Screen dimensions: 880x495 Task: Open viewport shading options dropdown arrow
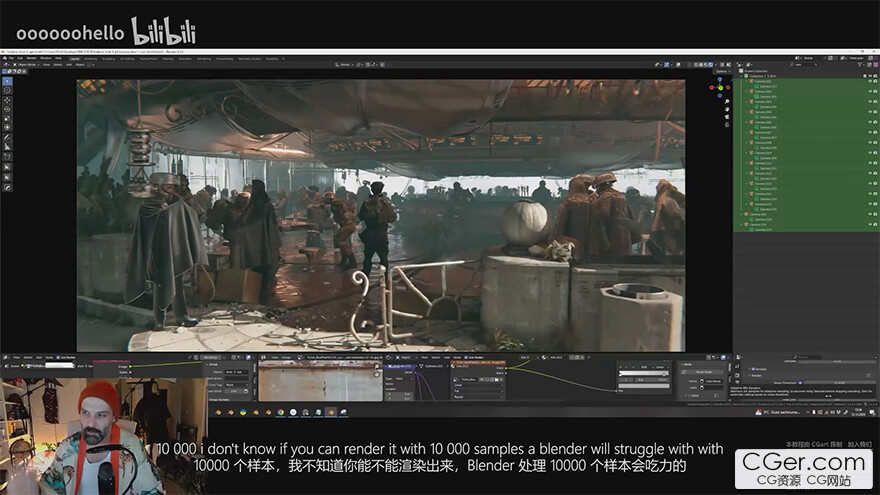(x=715, y=65)
